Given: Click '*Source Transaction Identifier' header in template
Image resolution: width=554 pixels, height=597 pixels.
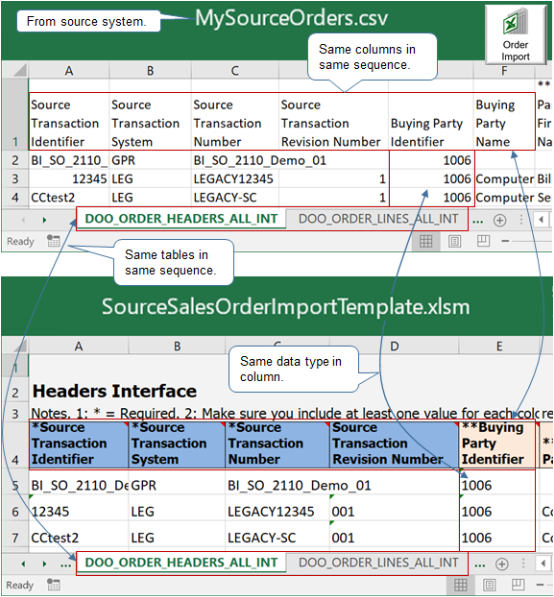Looking at the screenshot, I should (x=79, y=444).
